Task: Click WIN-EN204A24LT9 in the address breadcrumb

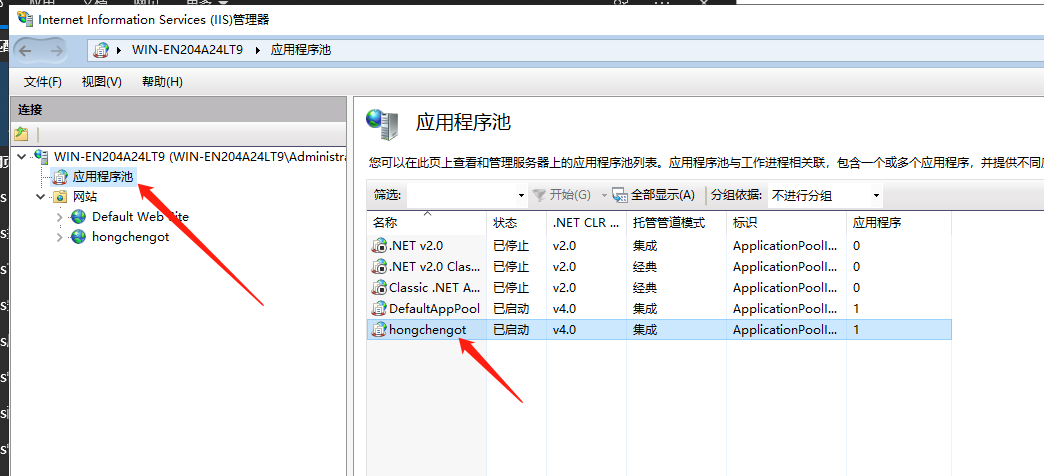Action: tap(188, 50)
